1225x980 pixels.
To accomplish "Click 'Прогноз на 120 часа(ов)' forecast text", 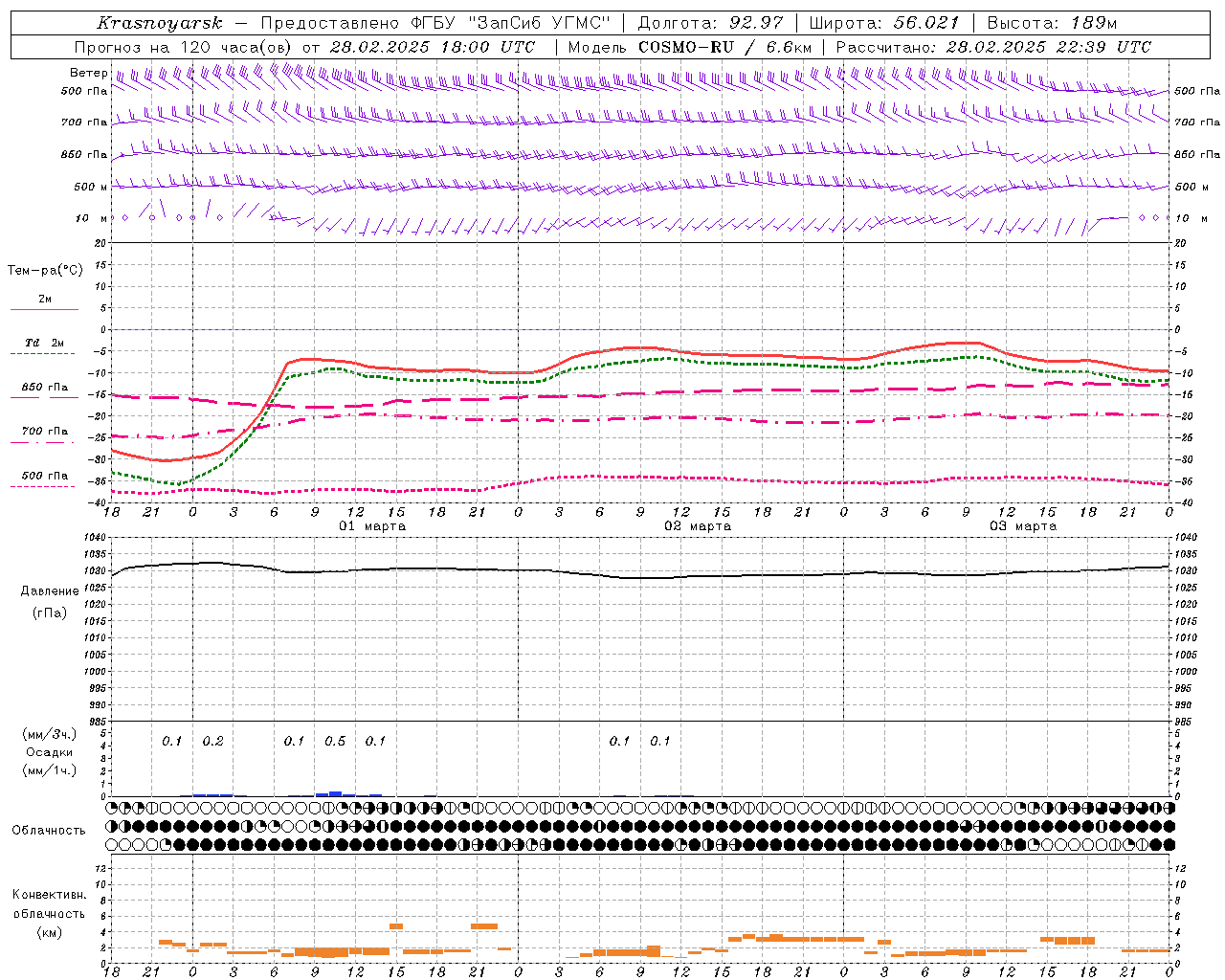I will tap(183, 47).
